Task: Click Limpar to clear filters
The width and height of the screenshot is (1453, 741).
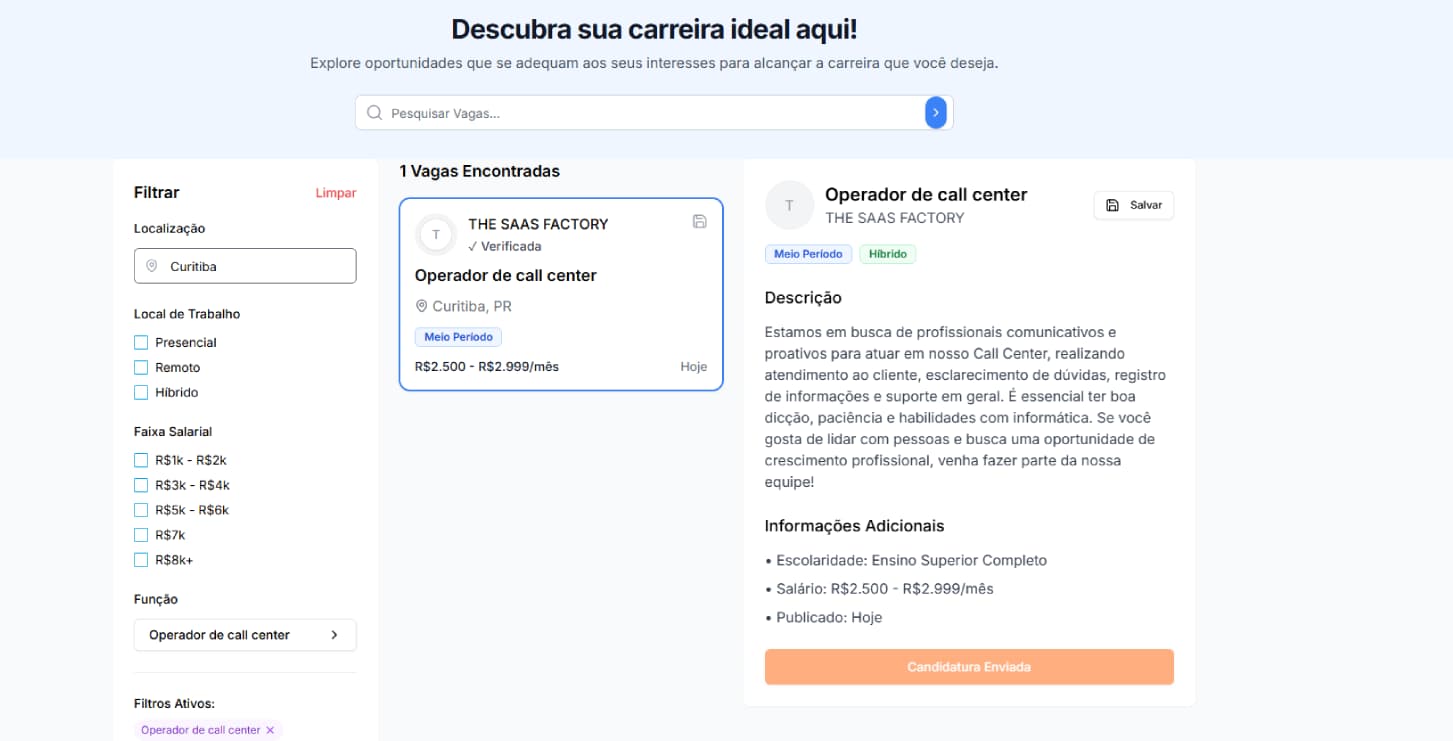Action: pos(335,193)
